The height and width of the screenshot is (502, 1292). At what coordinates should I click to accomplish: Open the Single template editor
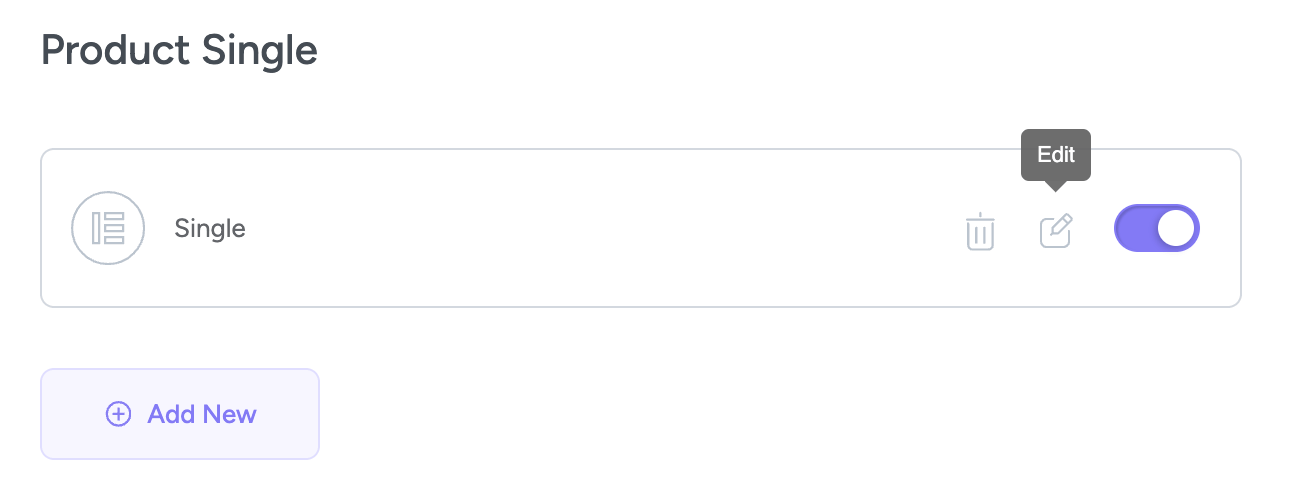[x=1055, y=231]
